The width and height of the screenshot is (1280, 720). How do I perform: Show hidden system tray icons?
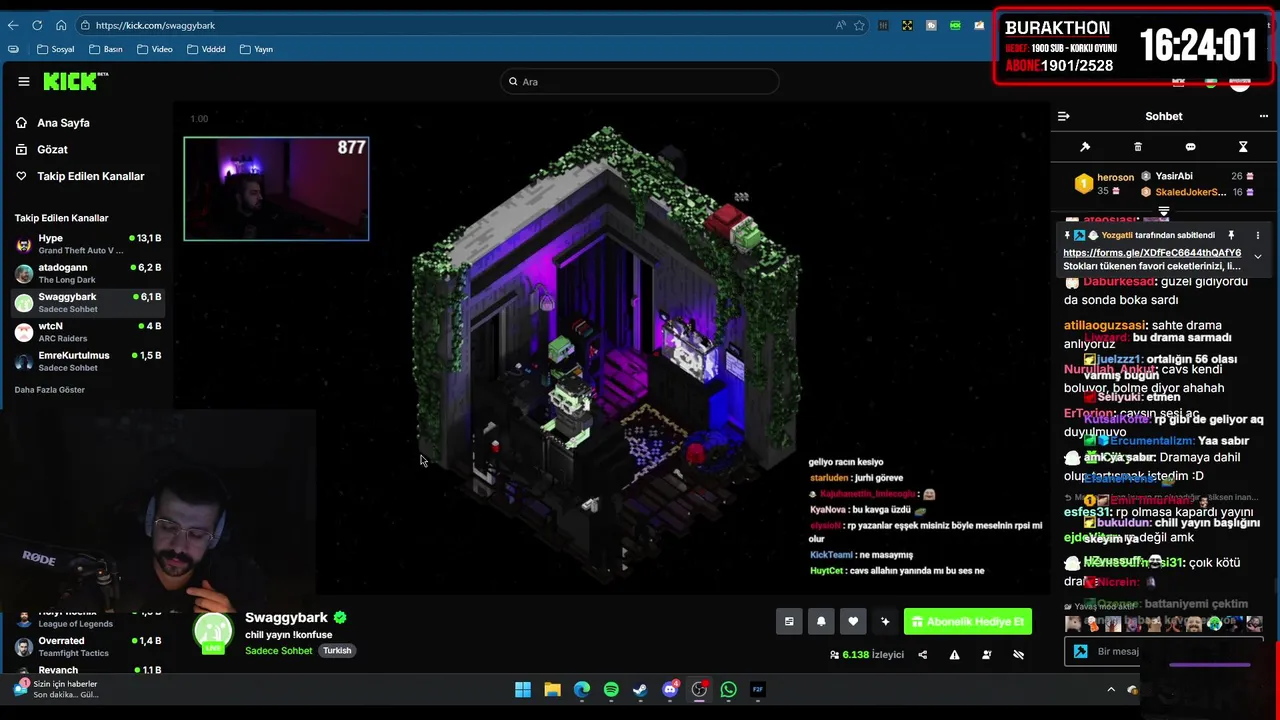point(1110,689)
